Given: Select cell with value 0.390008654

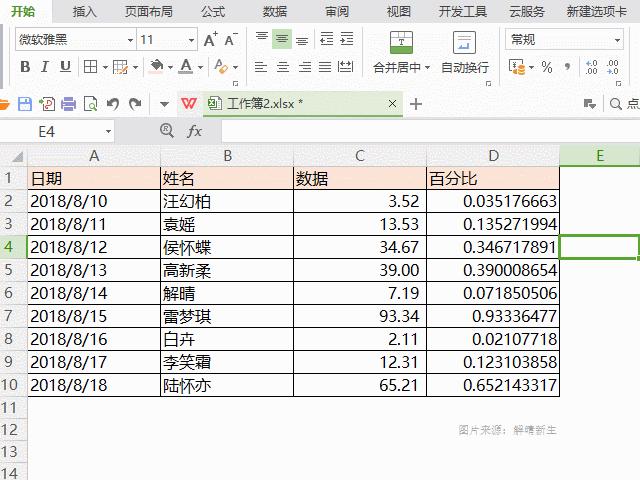Looking at the screenshot, I should click(493, 270).
